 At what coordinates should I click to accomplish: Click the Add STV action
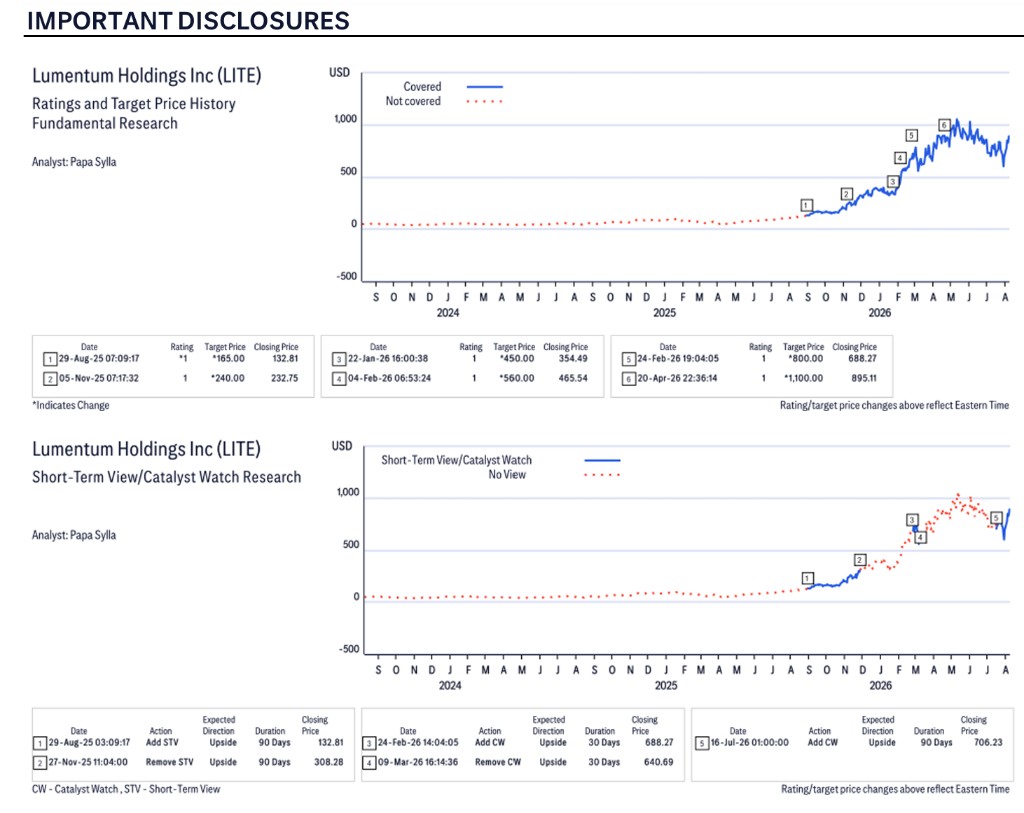tap(162, 742)
